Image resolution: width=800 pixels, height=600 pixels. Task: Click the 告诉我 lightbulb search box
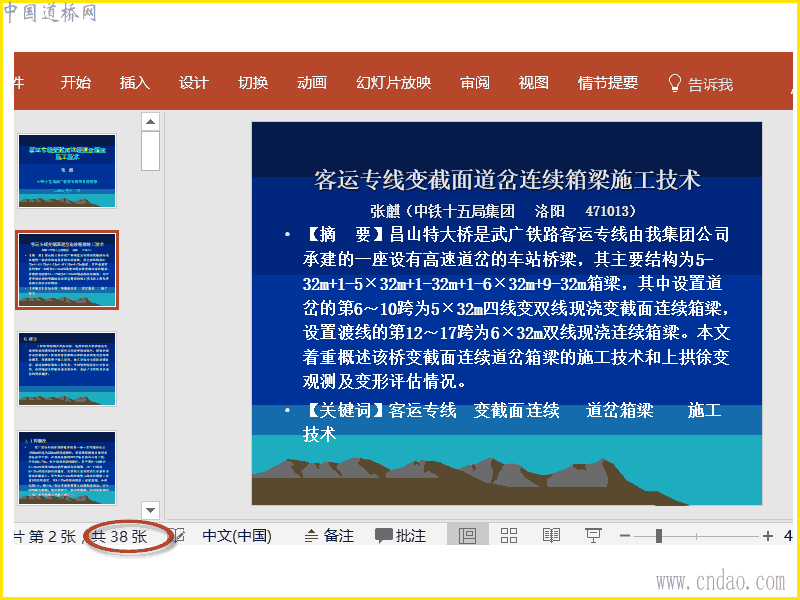(x=701, y=84)
